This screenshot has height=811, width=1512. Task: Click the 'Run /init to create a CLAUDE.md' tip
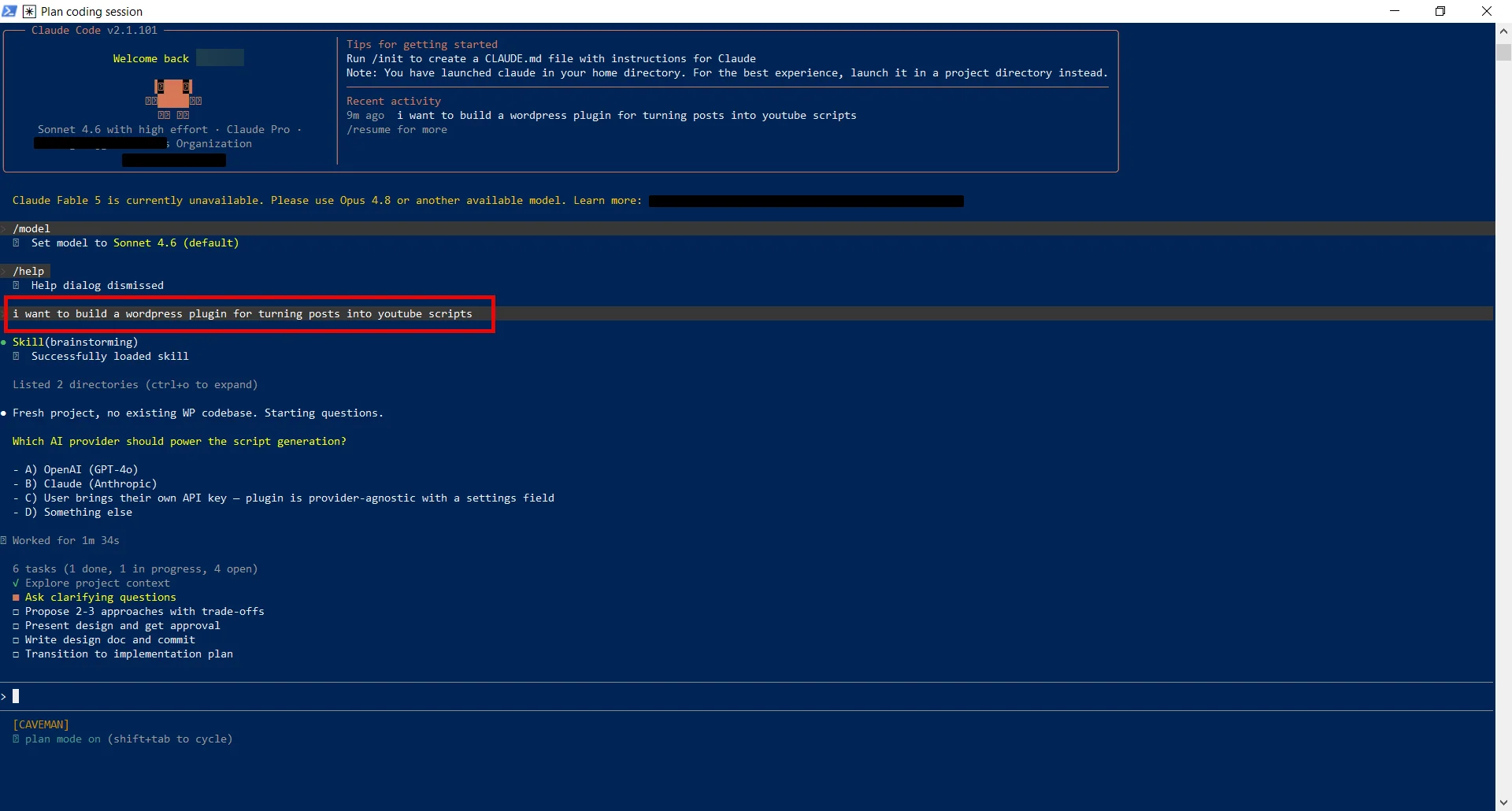click(551, 59)
